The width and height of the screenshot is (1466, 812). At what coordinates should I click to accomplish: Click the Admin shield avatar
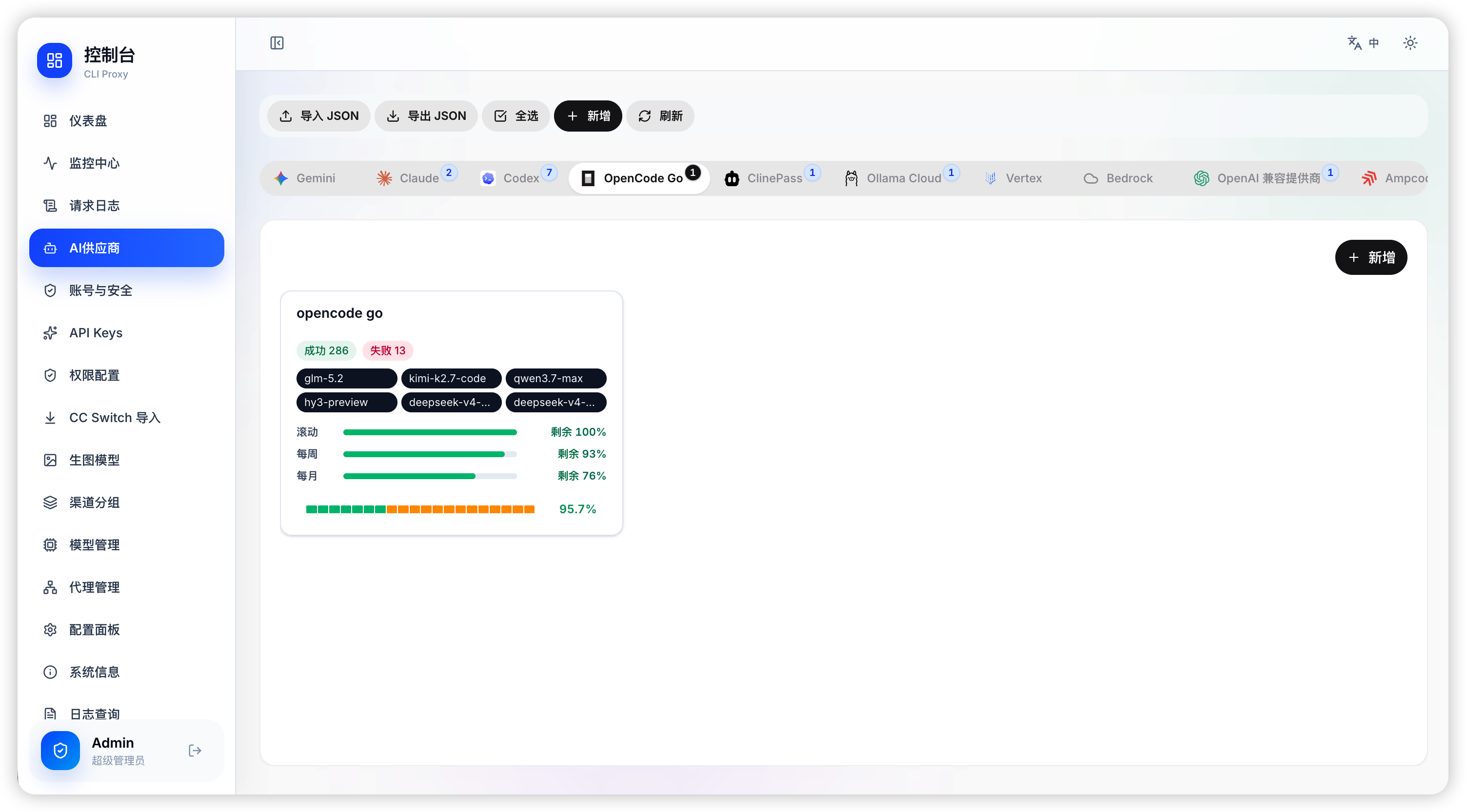pyautogui.click(x=60, y=751)
